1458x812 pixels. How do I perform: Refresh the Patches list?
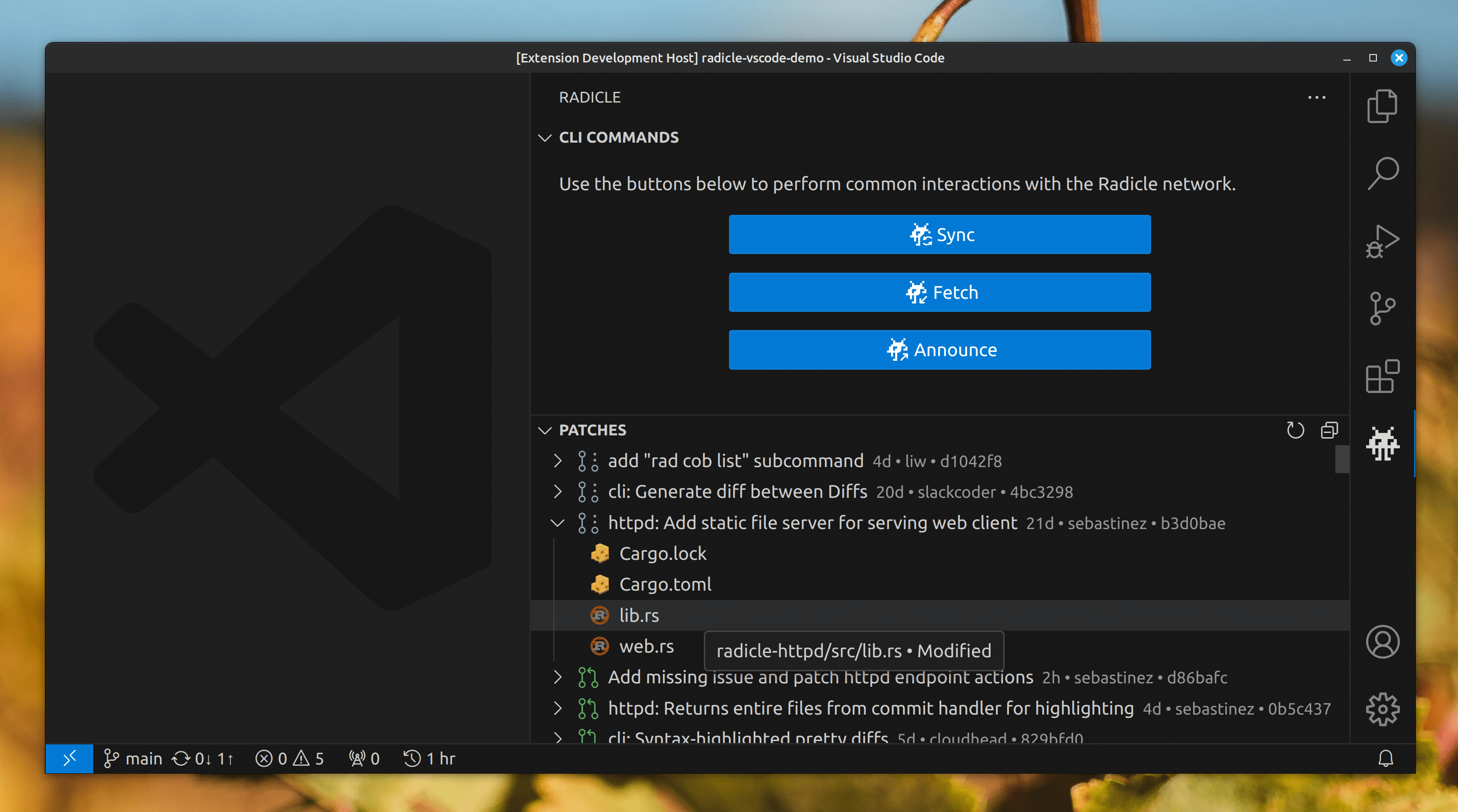[x=1295, y=430]
